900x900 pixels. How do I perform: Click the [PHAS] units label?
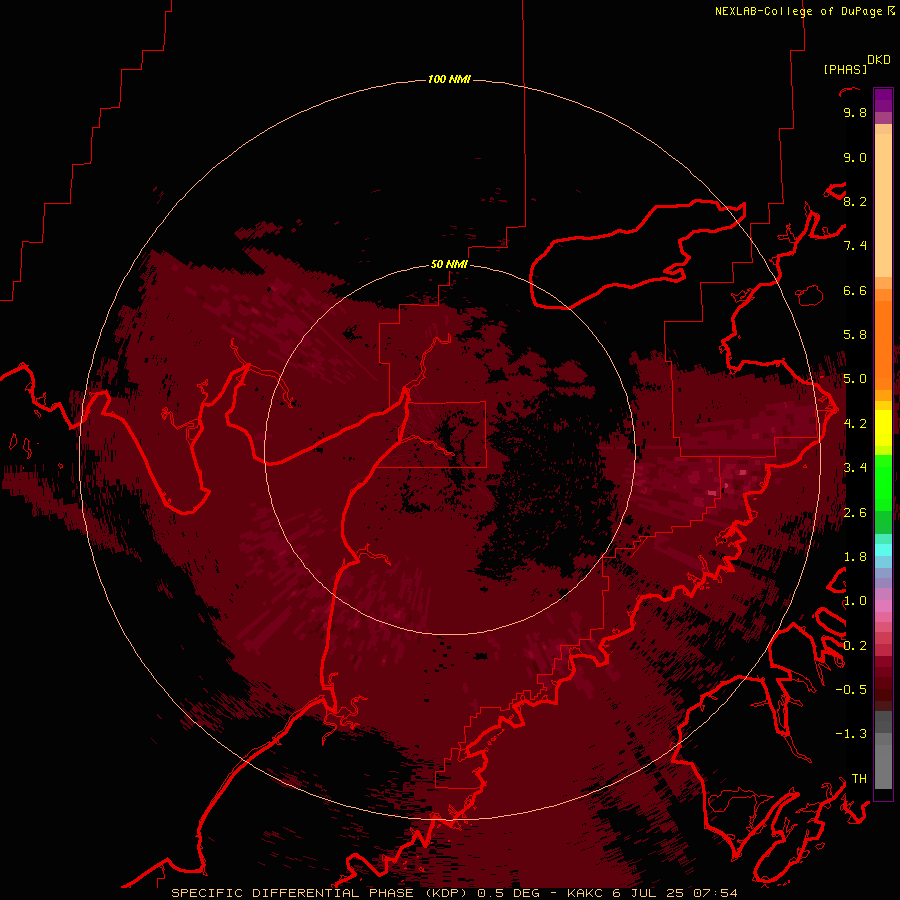(x=845, y=69)
